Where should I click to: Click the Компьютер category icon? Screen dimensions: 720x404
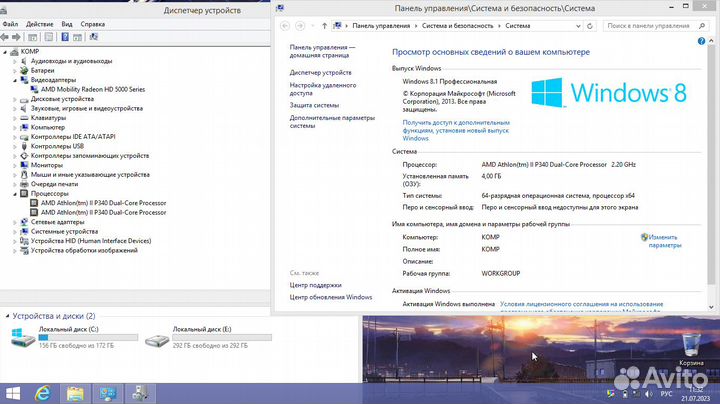(x=24, y=127)
